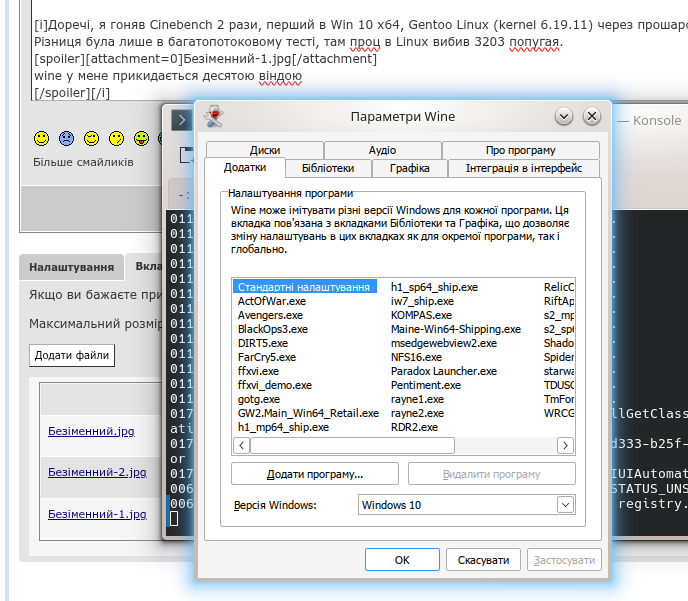Select NFS16.exe in the list

416,357
